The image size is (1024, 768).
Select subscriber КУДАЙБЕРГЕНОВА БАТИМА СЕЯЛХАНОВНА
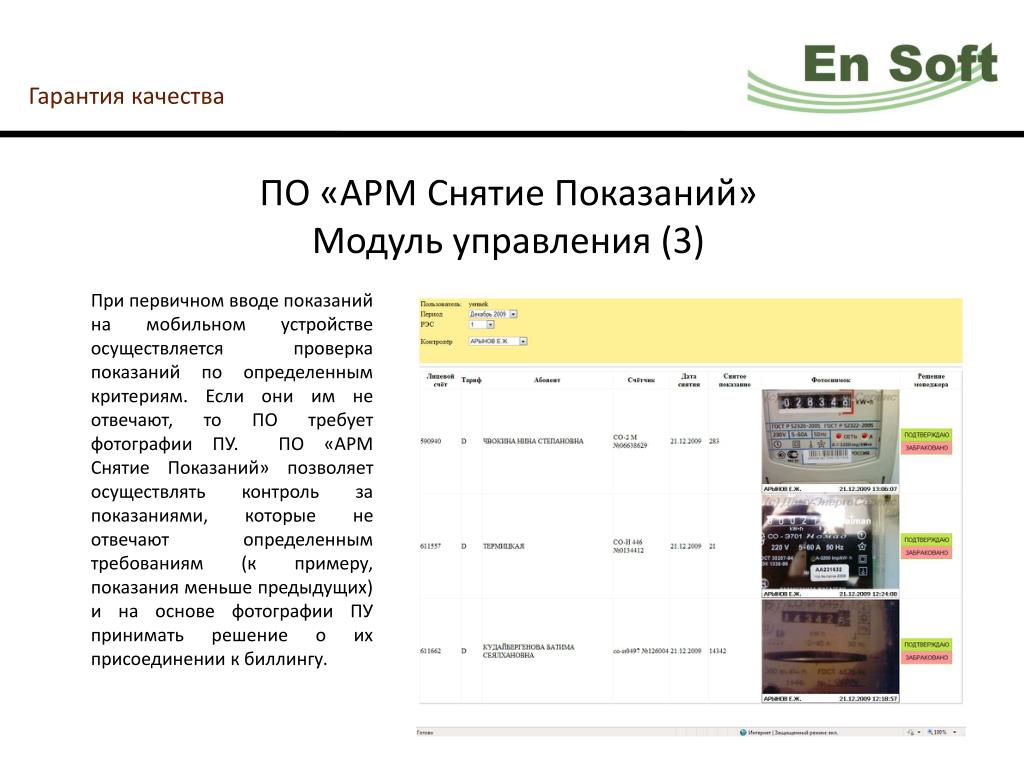(528, 651)
